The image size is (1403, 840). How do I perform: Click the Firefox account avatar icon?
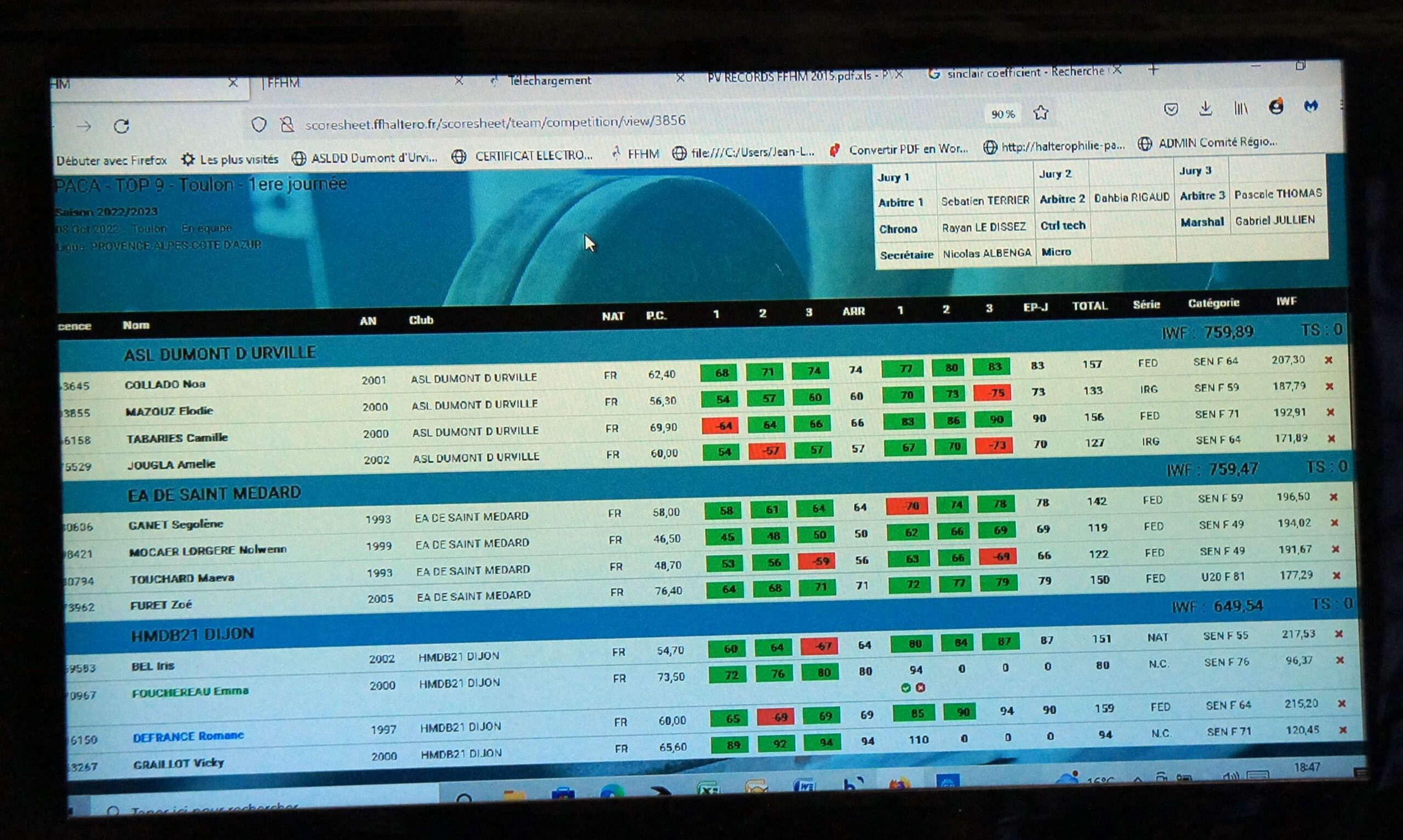tap(1276, 106)
